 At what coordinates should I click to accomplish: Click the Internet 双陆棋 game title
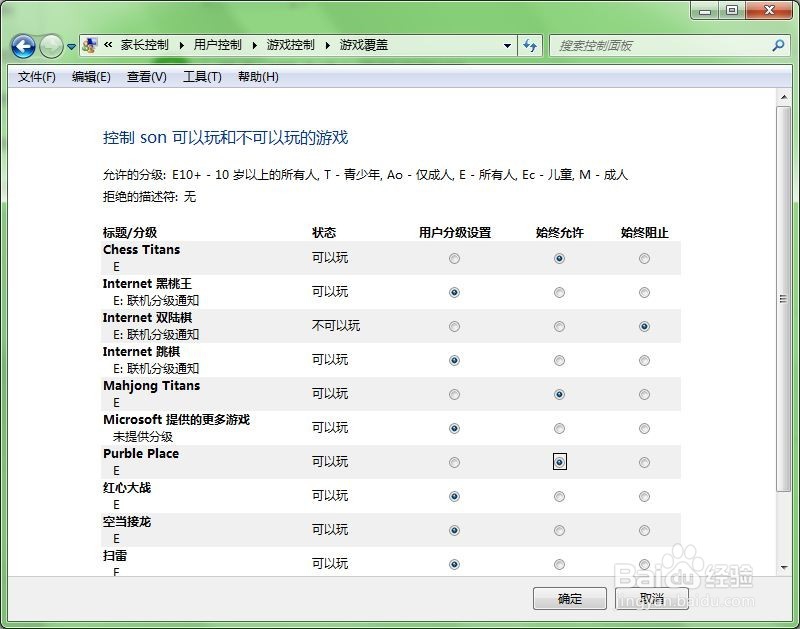(147, 318)
